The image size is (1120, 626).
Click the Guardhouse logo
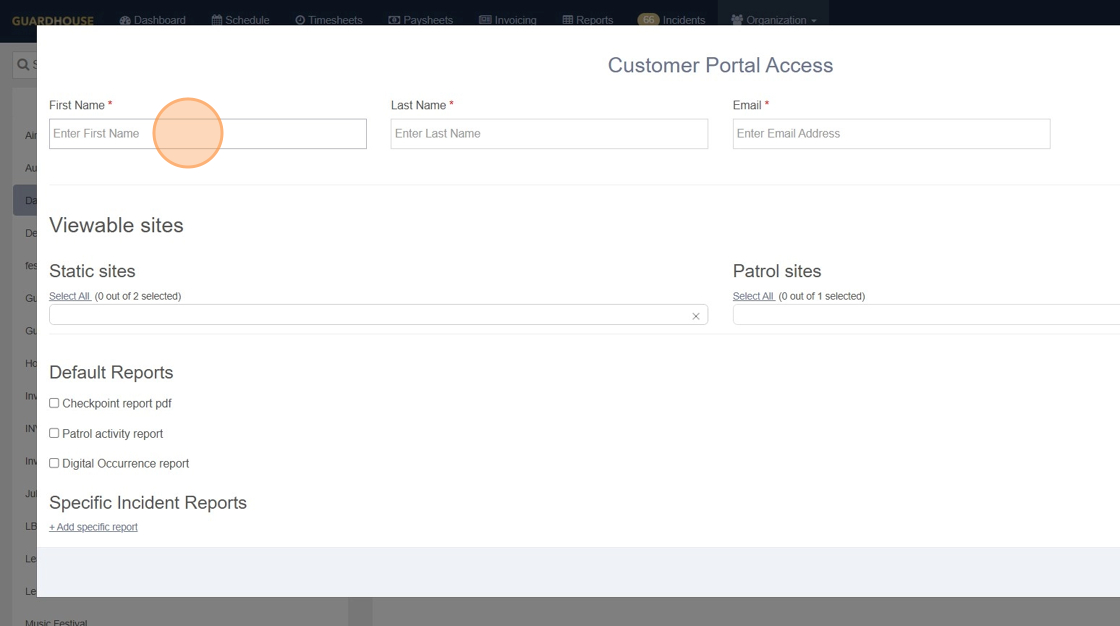[53, 20]
